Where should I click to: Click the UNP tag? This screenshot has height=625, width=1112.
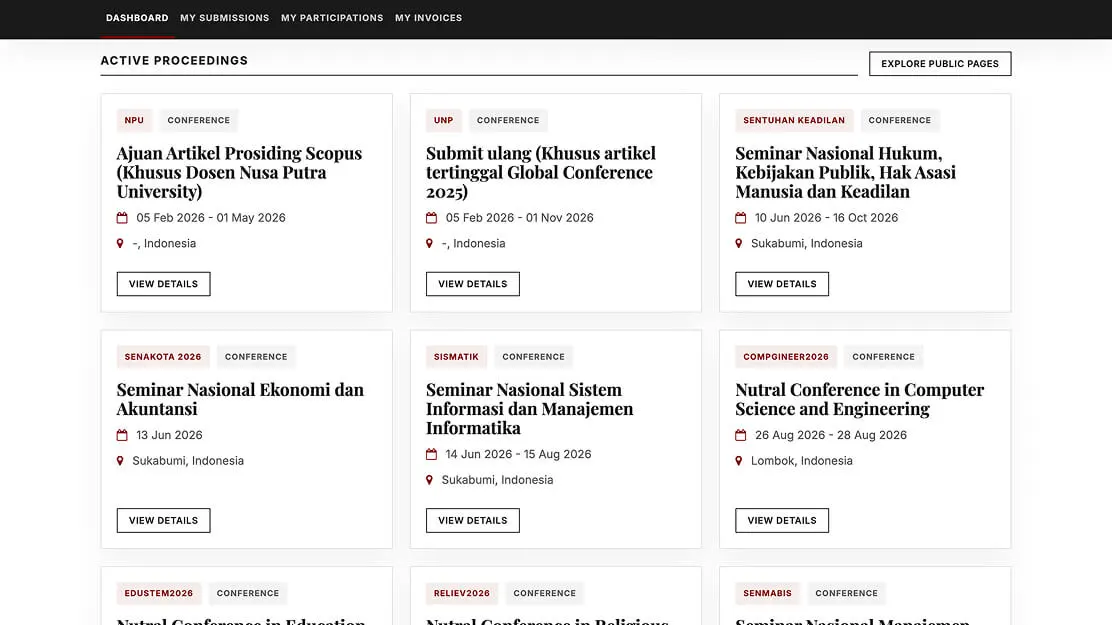(443, 120)
